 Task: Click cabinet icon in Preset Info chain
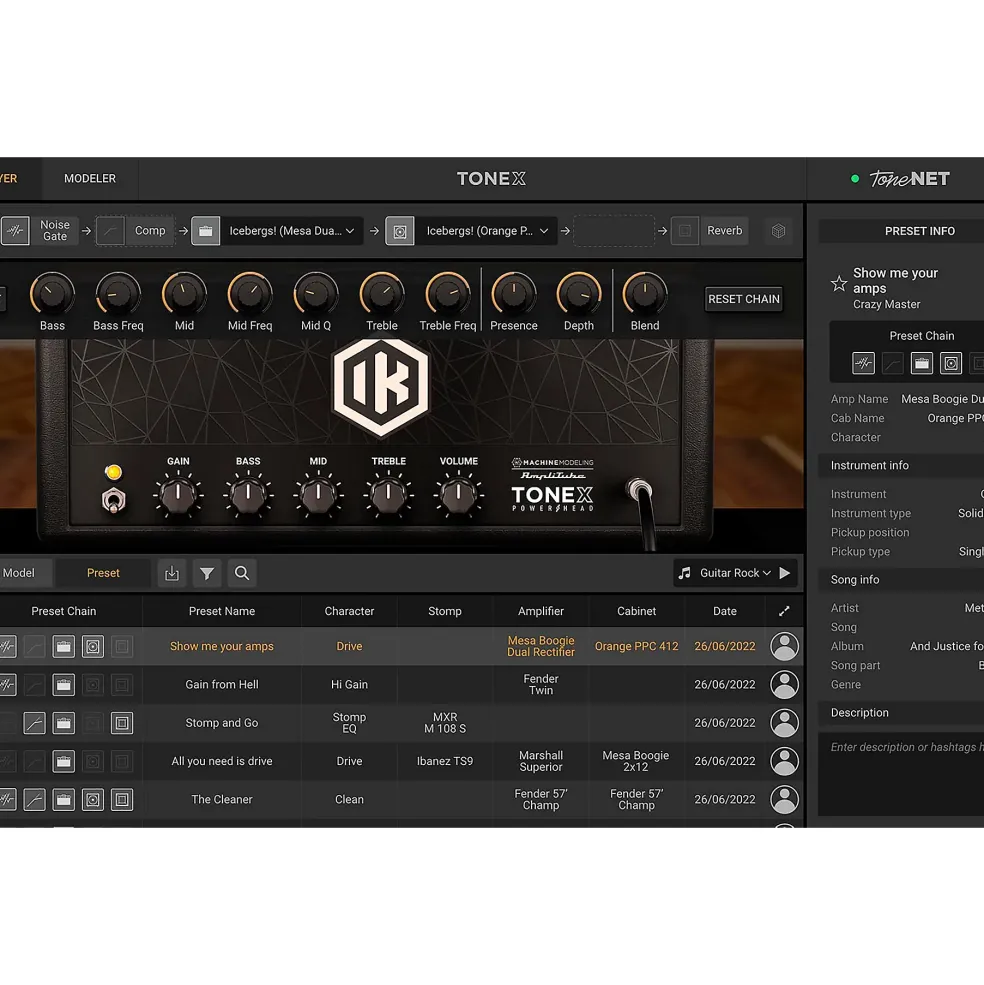(951, 363)
